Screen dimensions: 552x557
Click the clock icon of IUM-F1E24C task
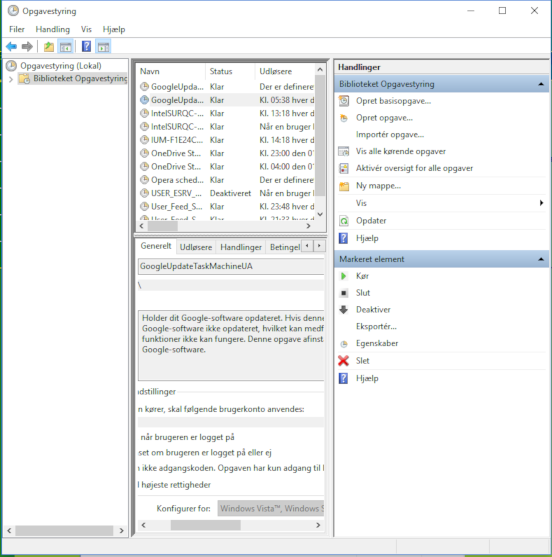click(x=144, y=140)
